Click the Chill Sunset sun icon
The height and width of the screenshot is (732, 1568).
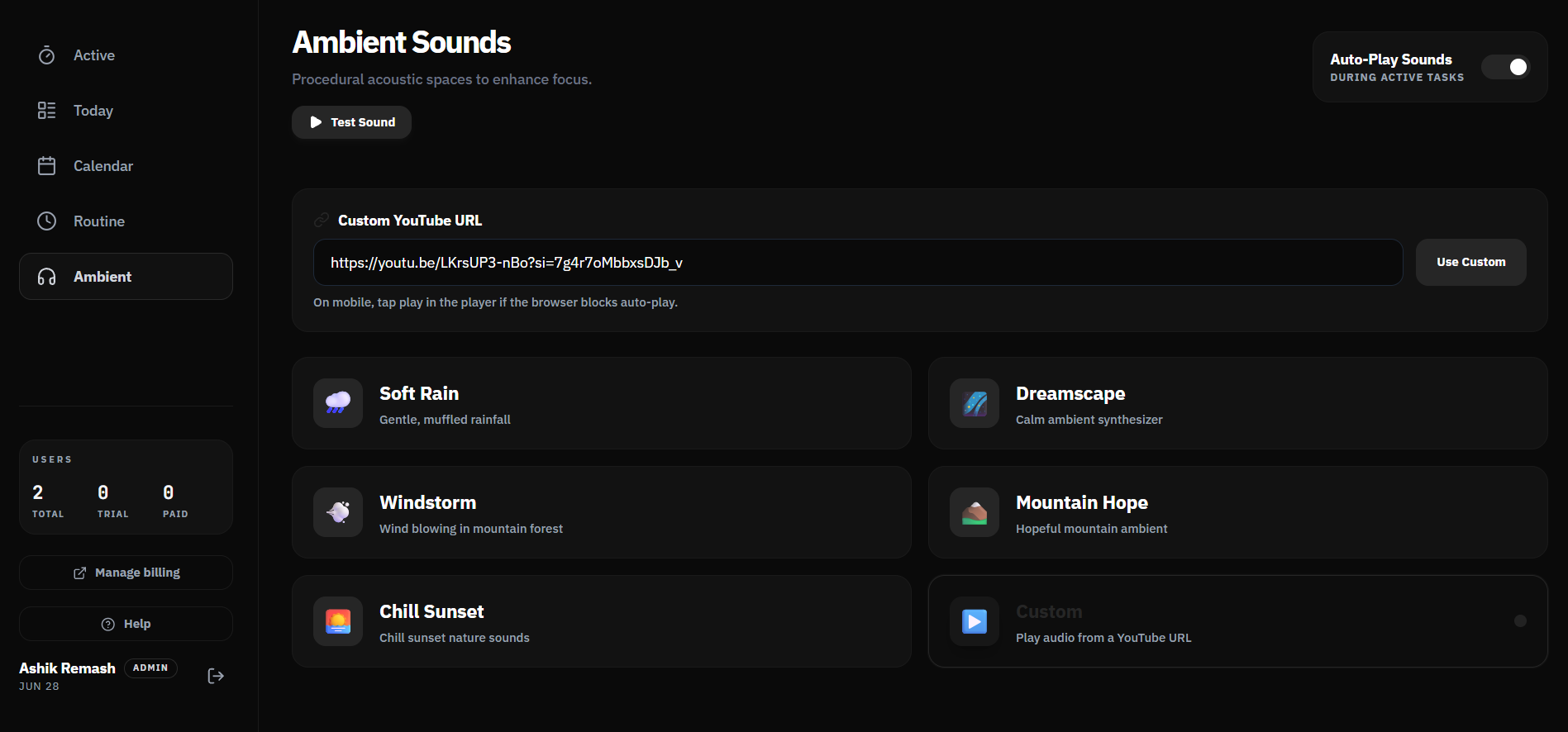(x=338, y=621)
